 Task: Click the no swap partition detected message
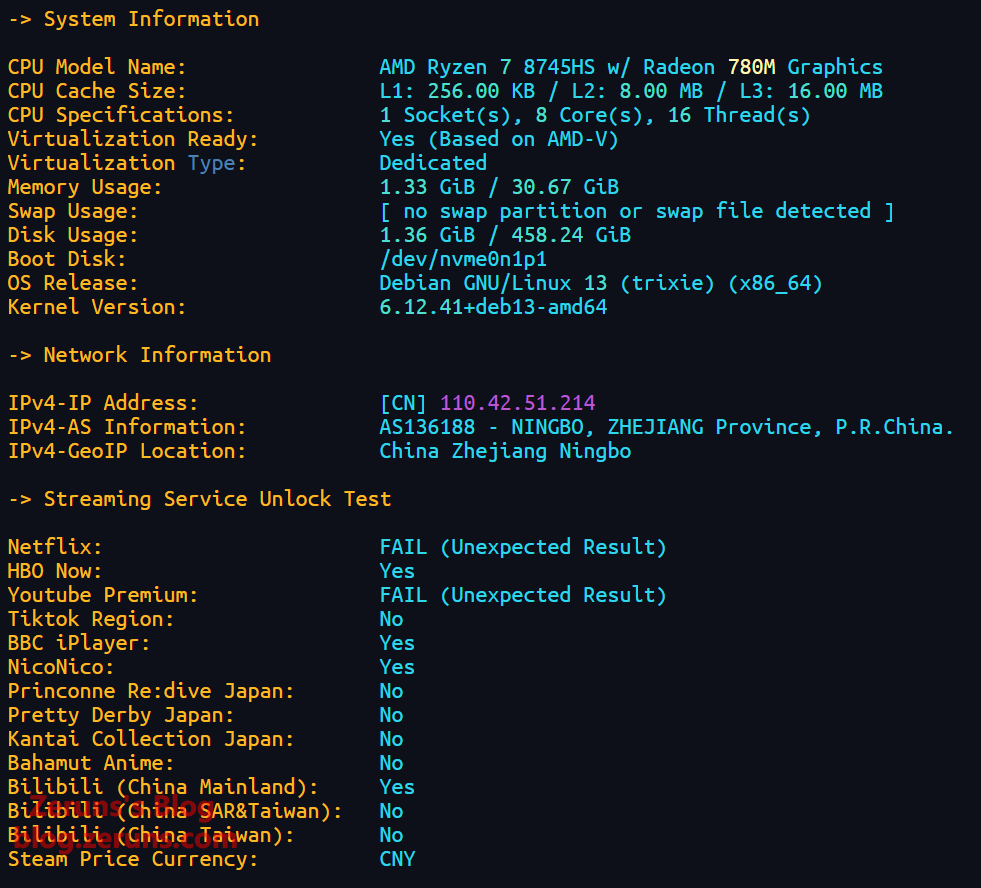click(x=636, y=211)
